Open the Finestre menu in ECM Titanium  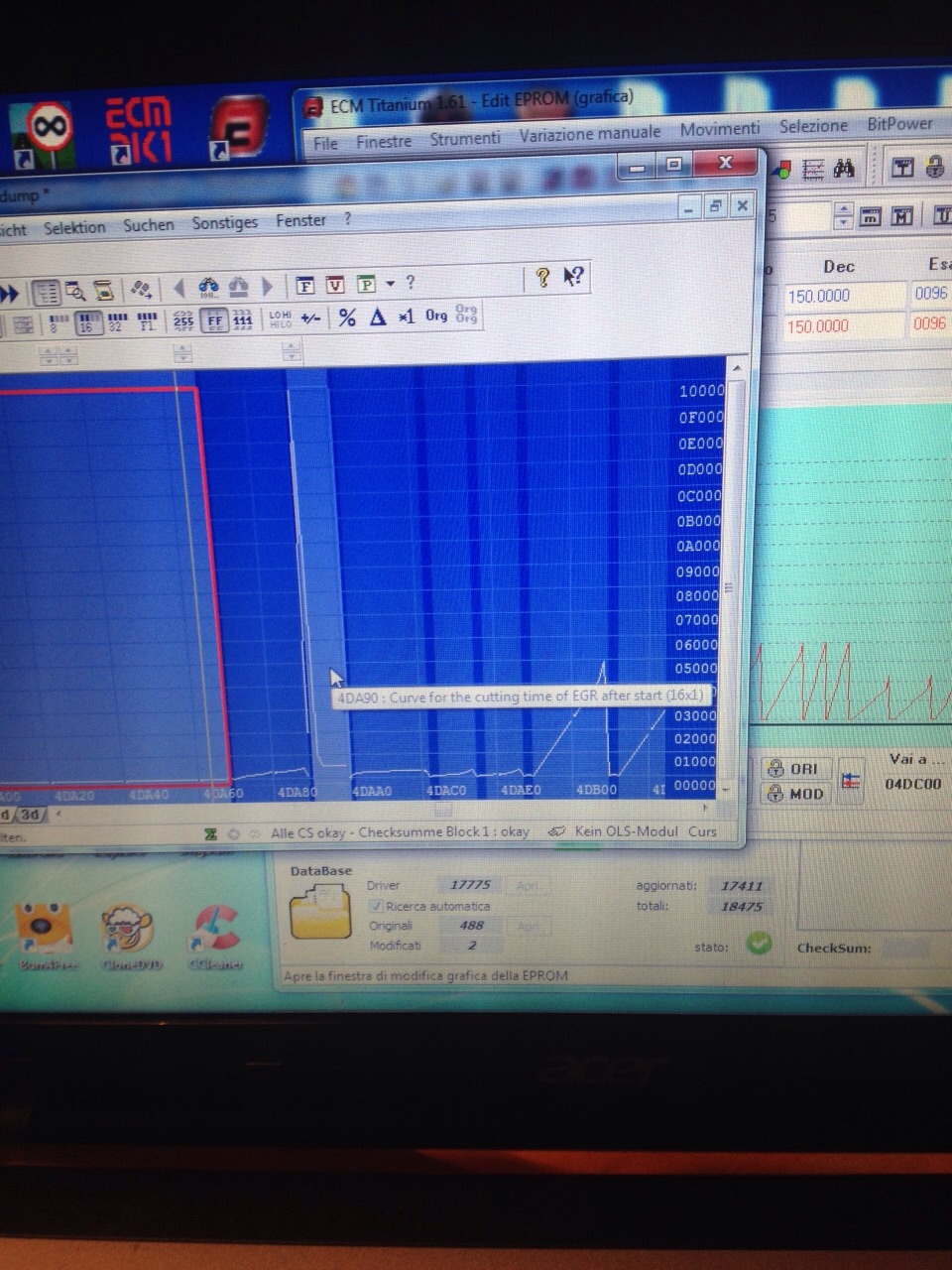coord(384,142)
